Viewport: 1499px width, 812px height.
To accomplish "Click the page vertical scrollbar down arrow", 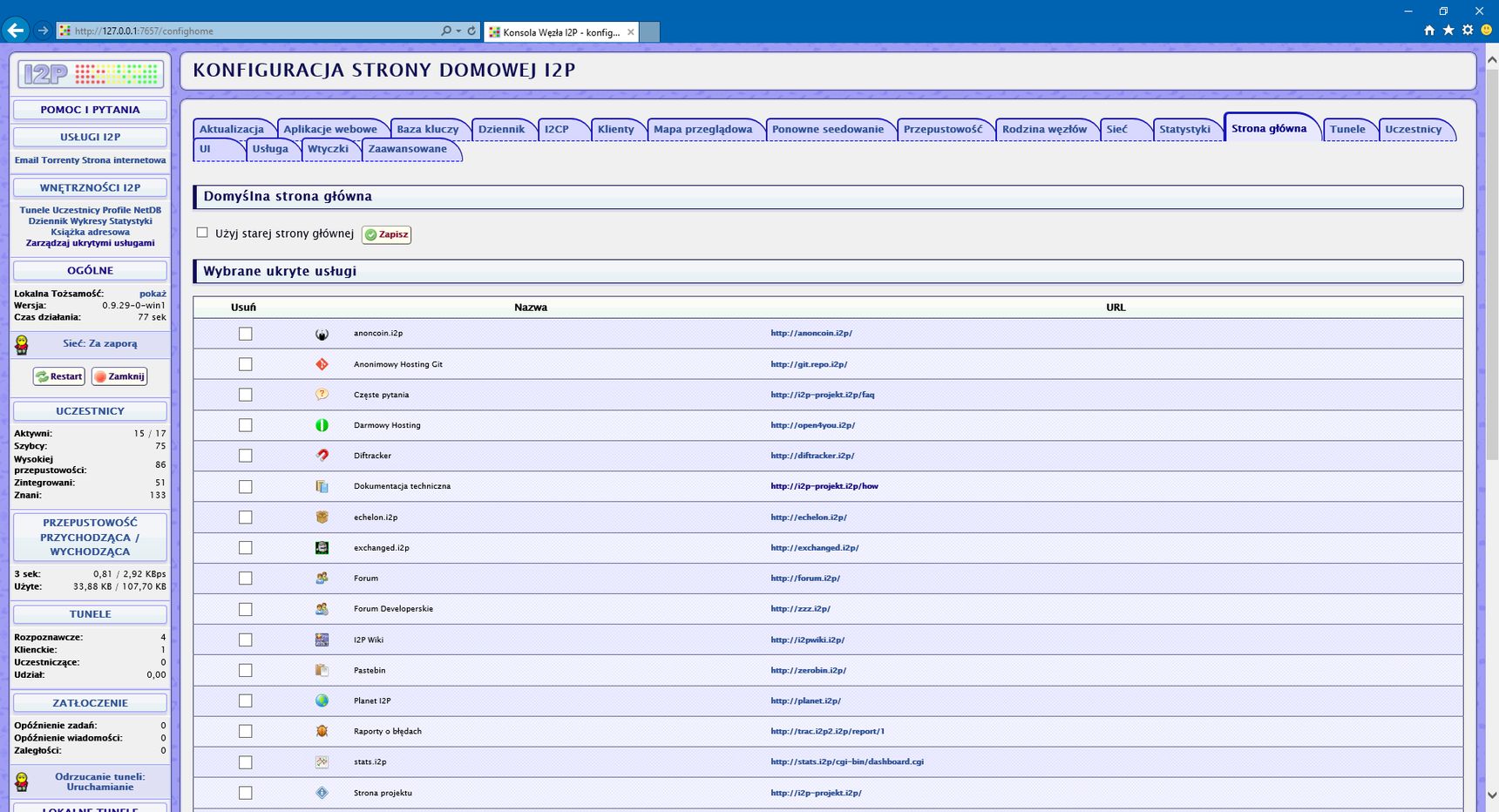I will click(1491, 795).
